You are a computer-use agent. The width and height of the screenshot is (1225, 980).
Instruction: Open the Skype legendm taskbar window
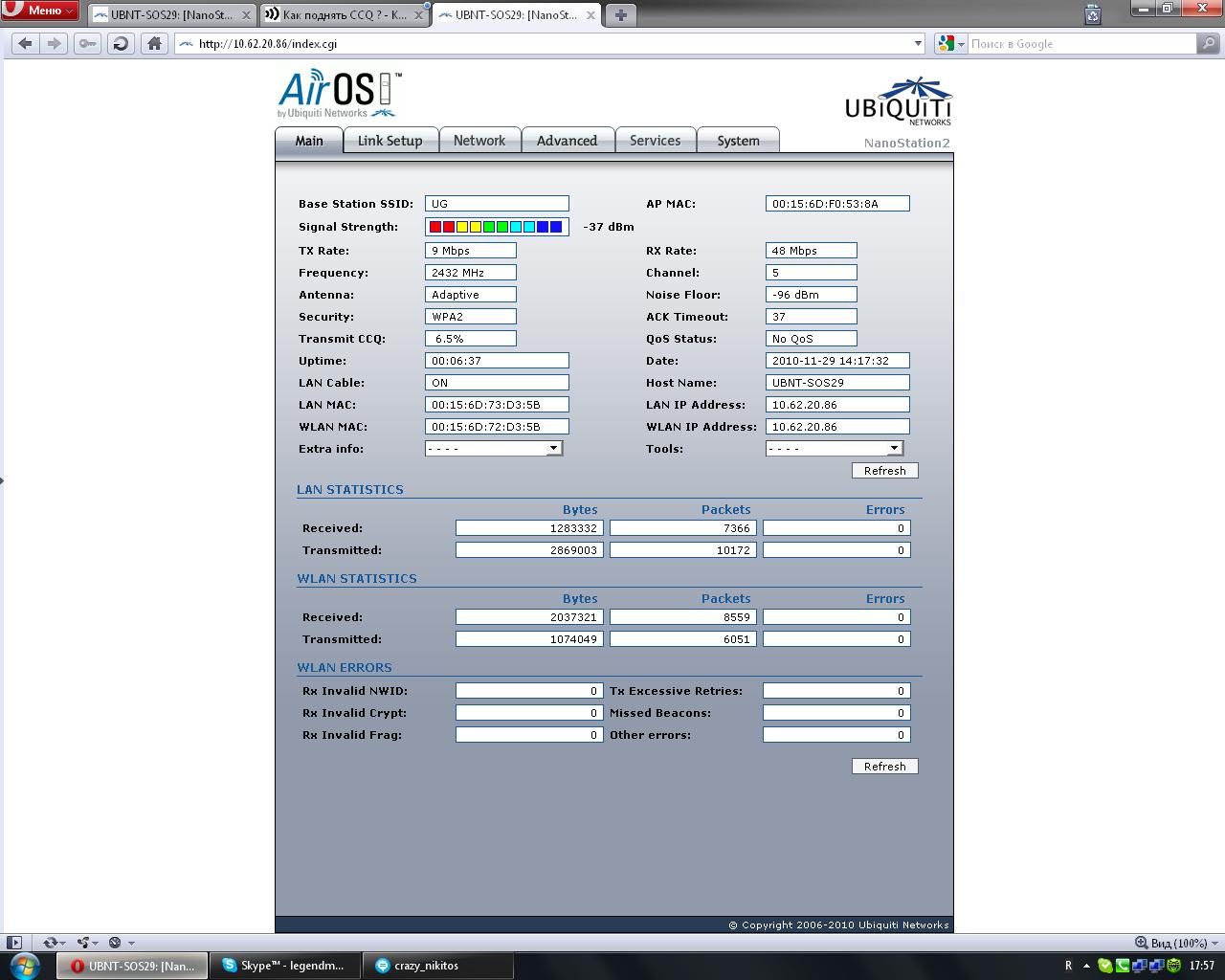tap(285, 966)
